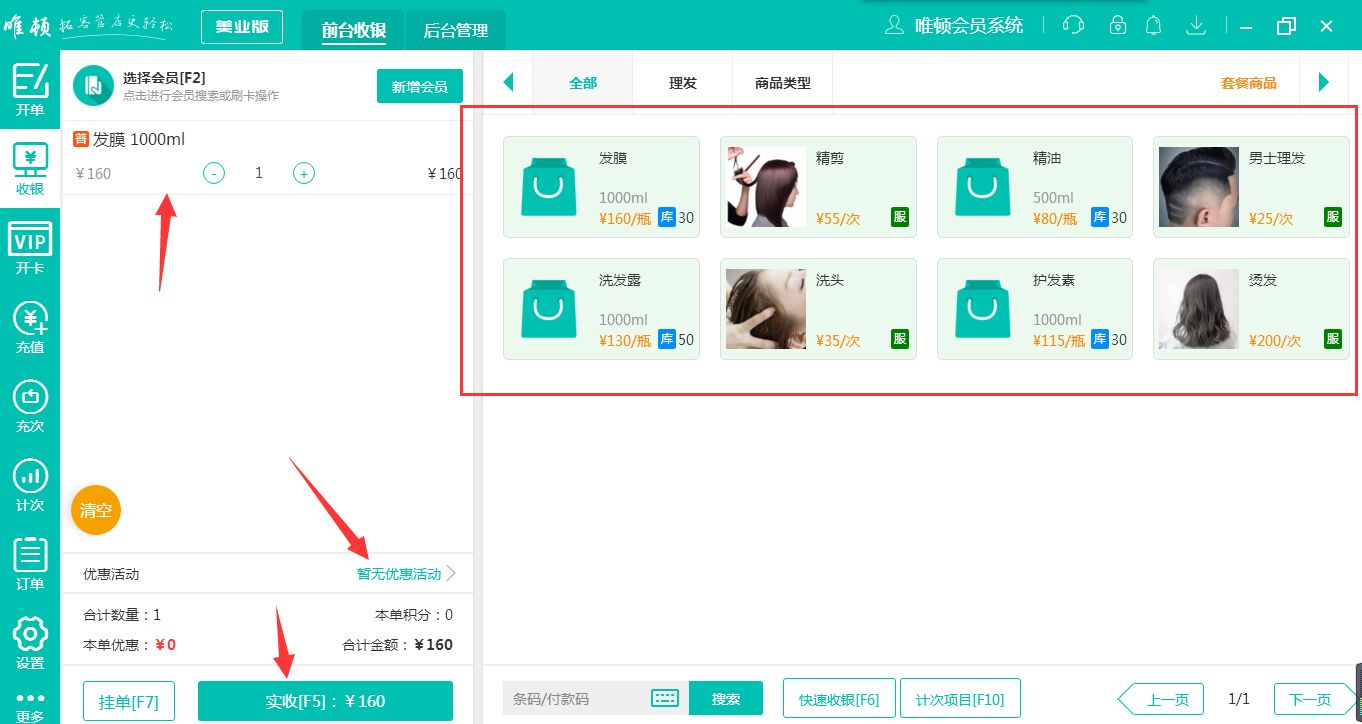Increase 发膜 quantity with plus button

tap(304, 173)
